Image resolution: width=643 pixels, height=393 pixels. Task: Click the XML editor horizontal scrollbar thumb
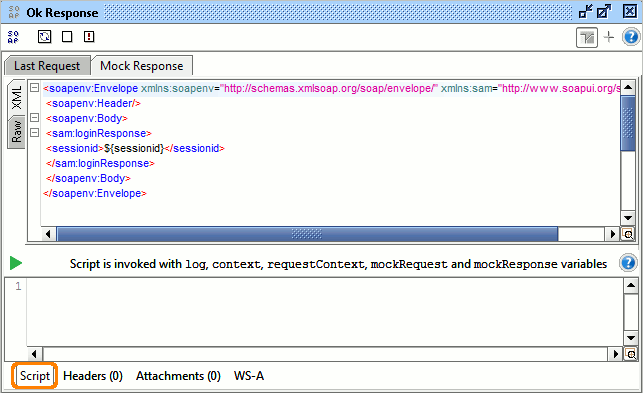pyautogui.click(x=307, y=234)
